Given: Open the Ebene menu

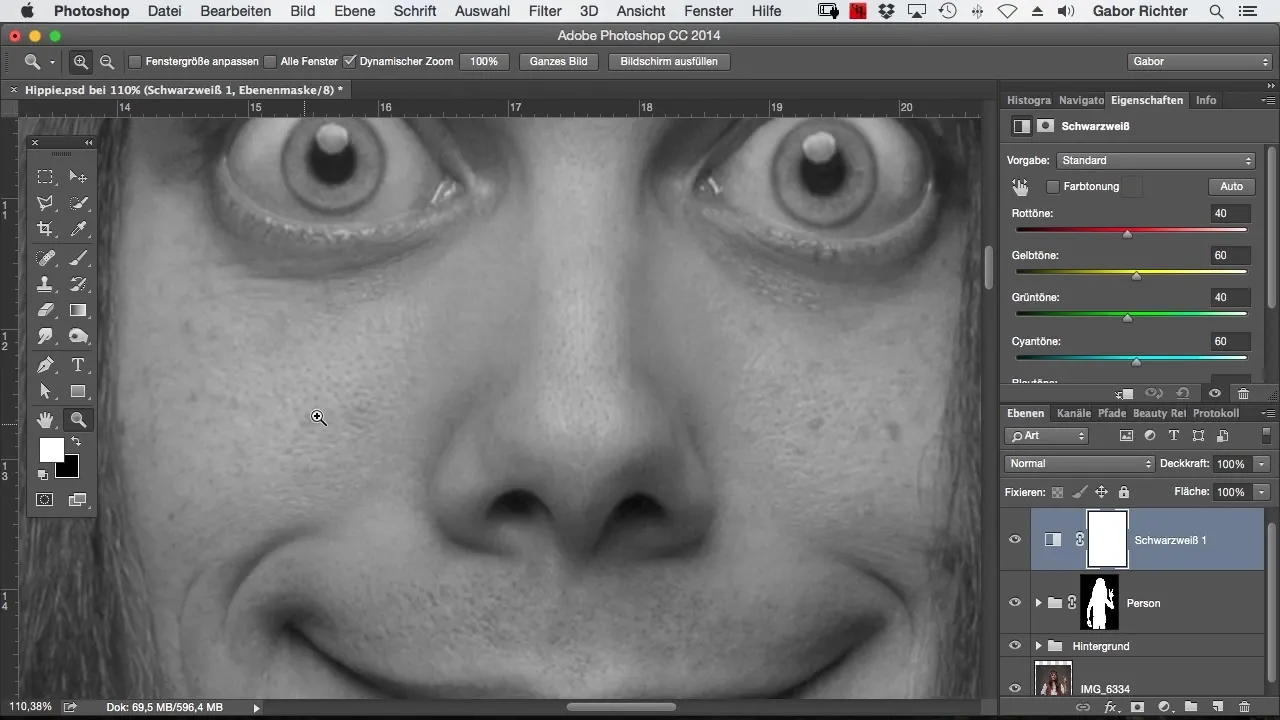Looking at the screenshot, I should (x=355, y=11).
